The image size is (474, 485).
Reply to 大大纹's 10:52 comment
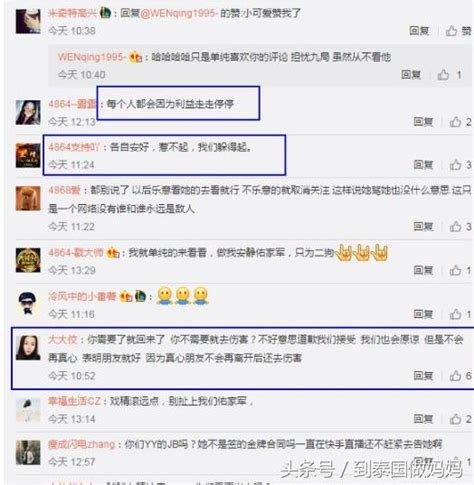423,376
